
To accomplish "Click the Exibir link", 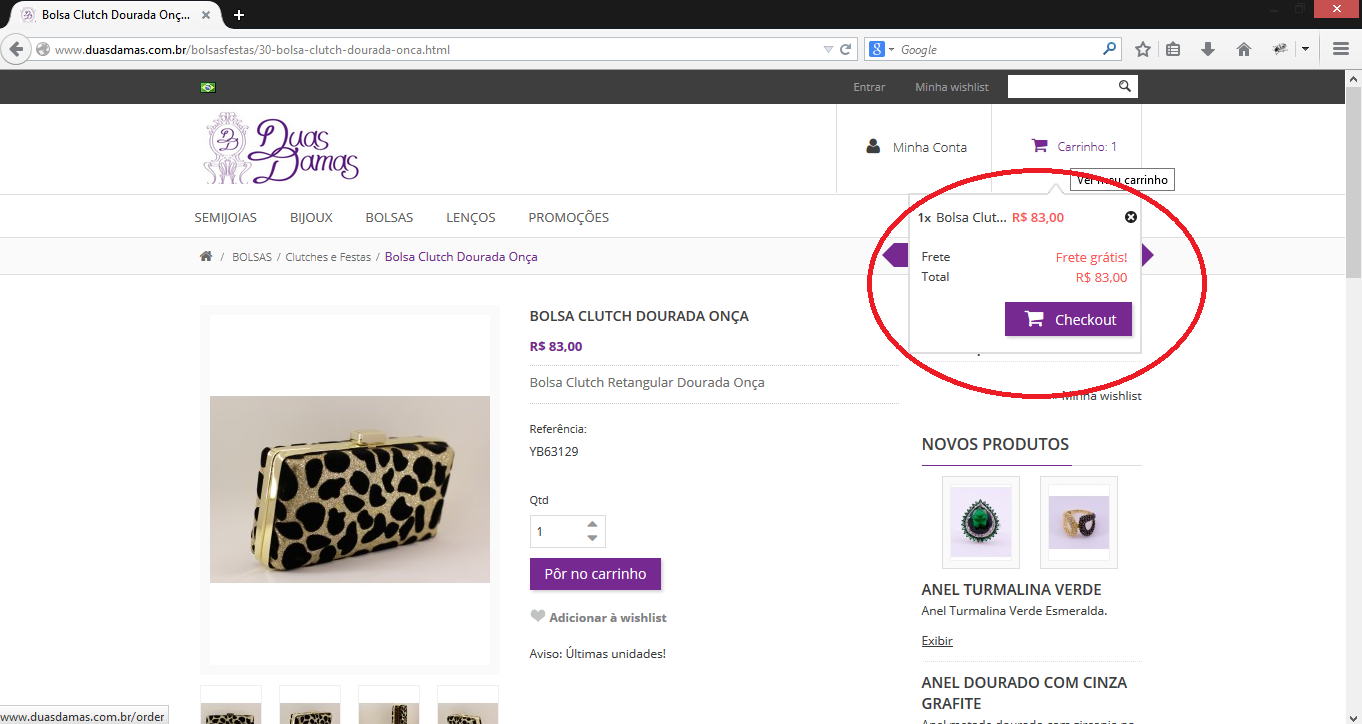I will pos(937,641).
